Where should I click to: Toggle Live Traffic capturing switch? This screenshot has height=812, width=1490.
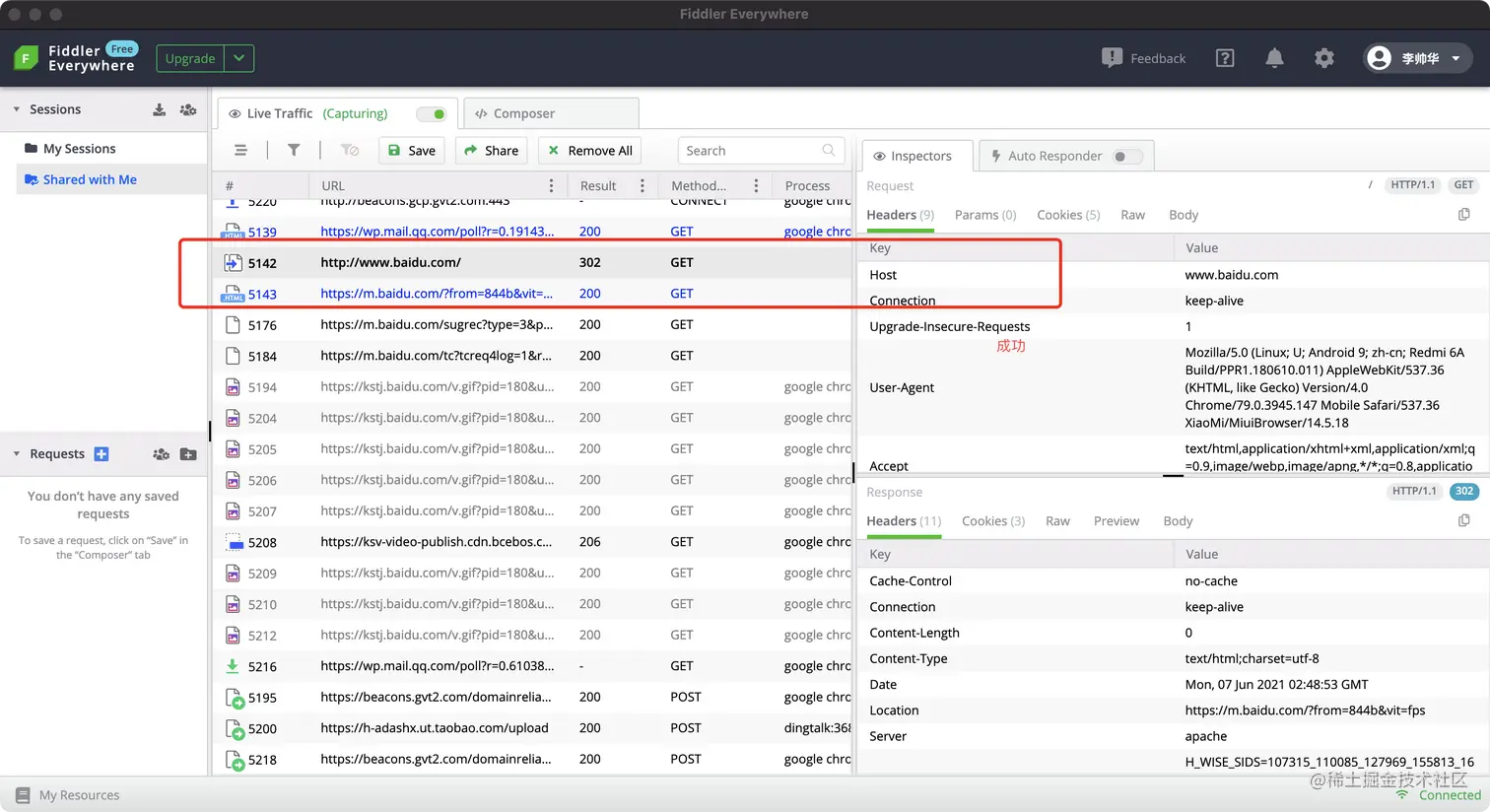tap(431, 114)
